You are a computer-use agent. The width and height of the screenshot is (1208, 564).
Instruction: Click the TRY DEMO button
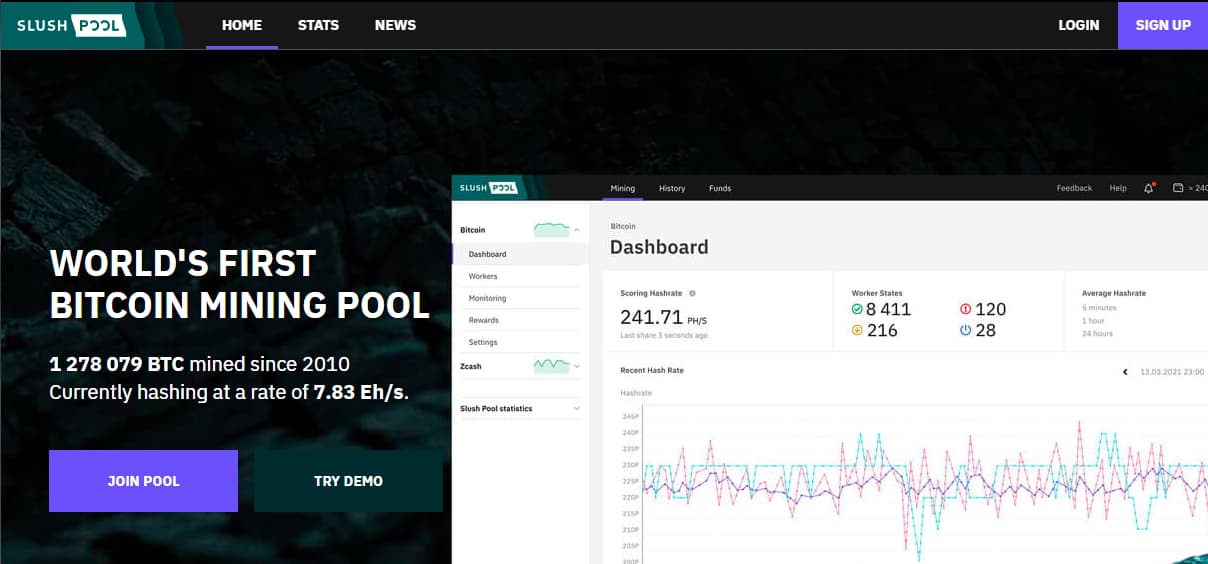click(x=348, y=481)
